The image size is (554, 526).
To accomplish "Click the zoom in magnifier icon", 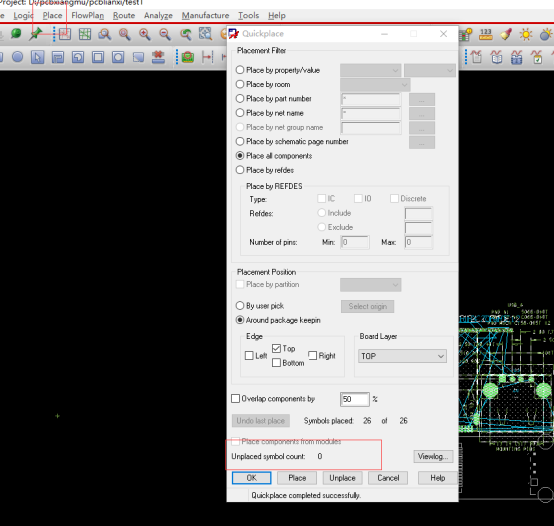I will click(x=145, y=34).
